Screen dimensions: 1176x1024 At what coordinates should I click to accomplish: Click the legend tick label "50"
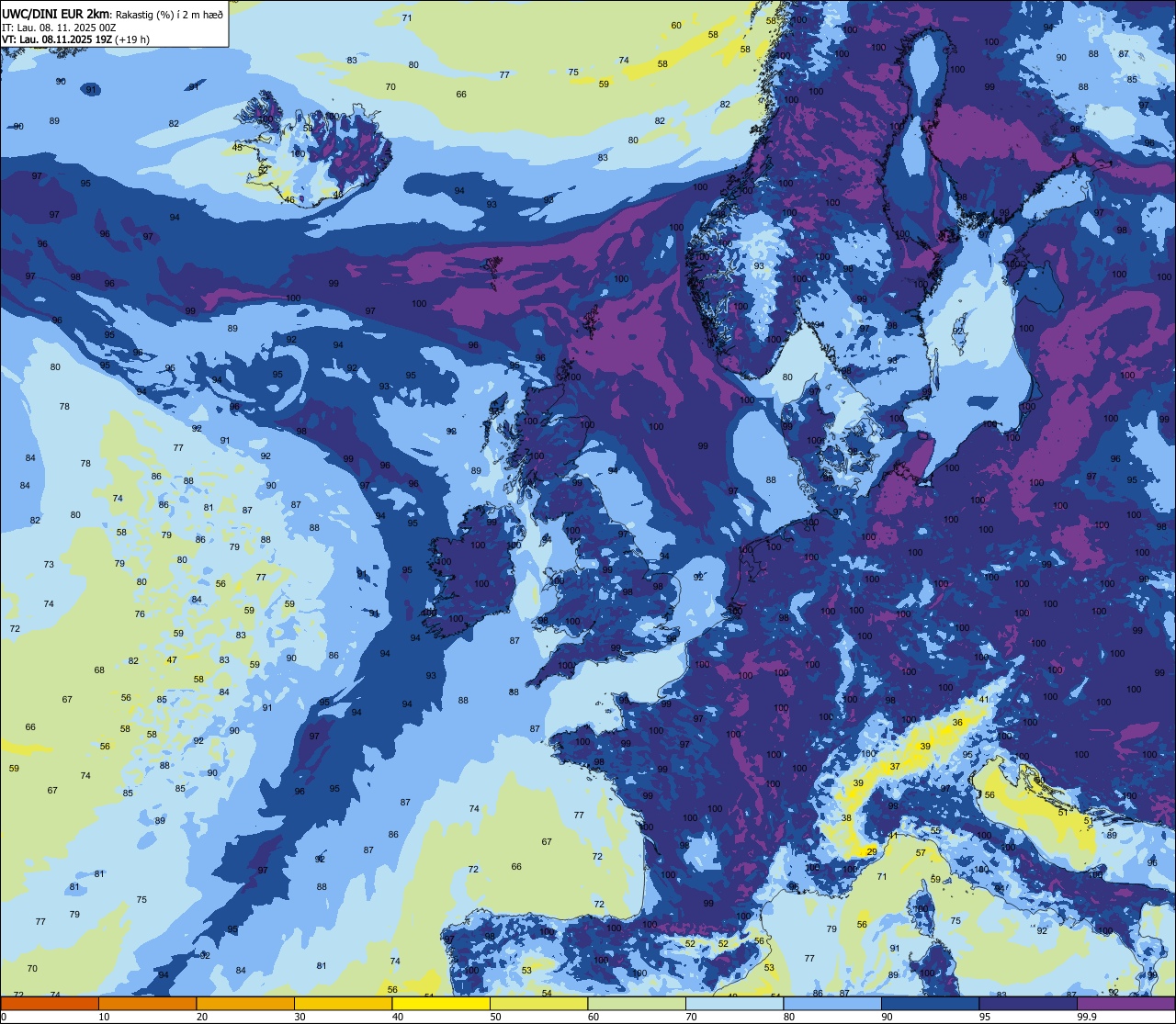pyautogui.click(x=495, y=1017)
